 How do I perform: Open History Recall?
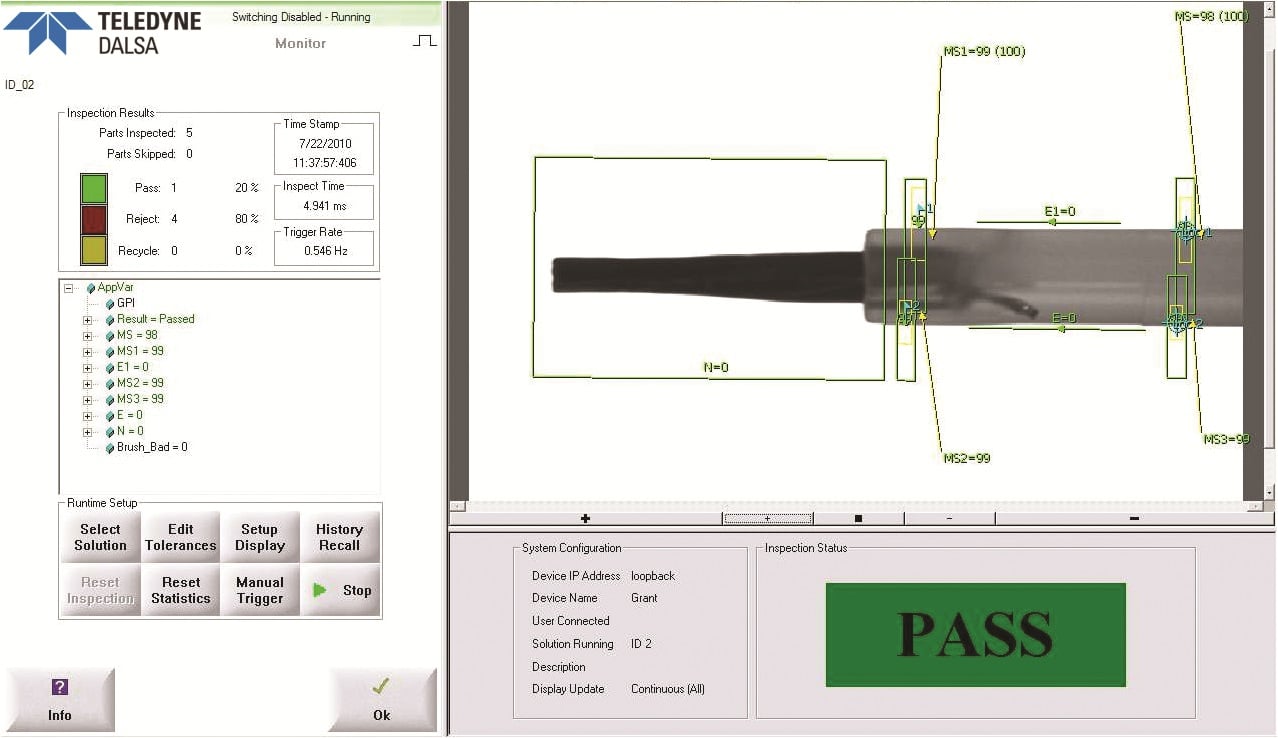(x=339, y=537)
